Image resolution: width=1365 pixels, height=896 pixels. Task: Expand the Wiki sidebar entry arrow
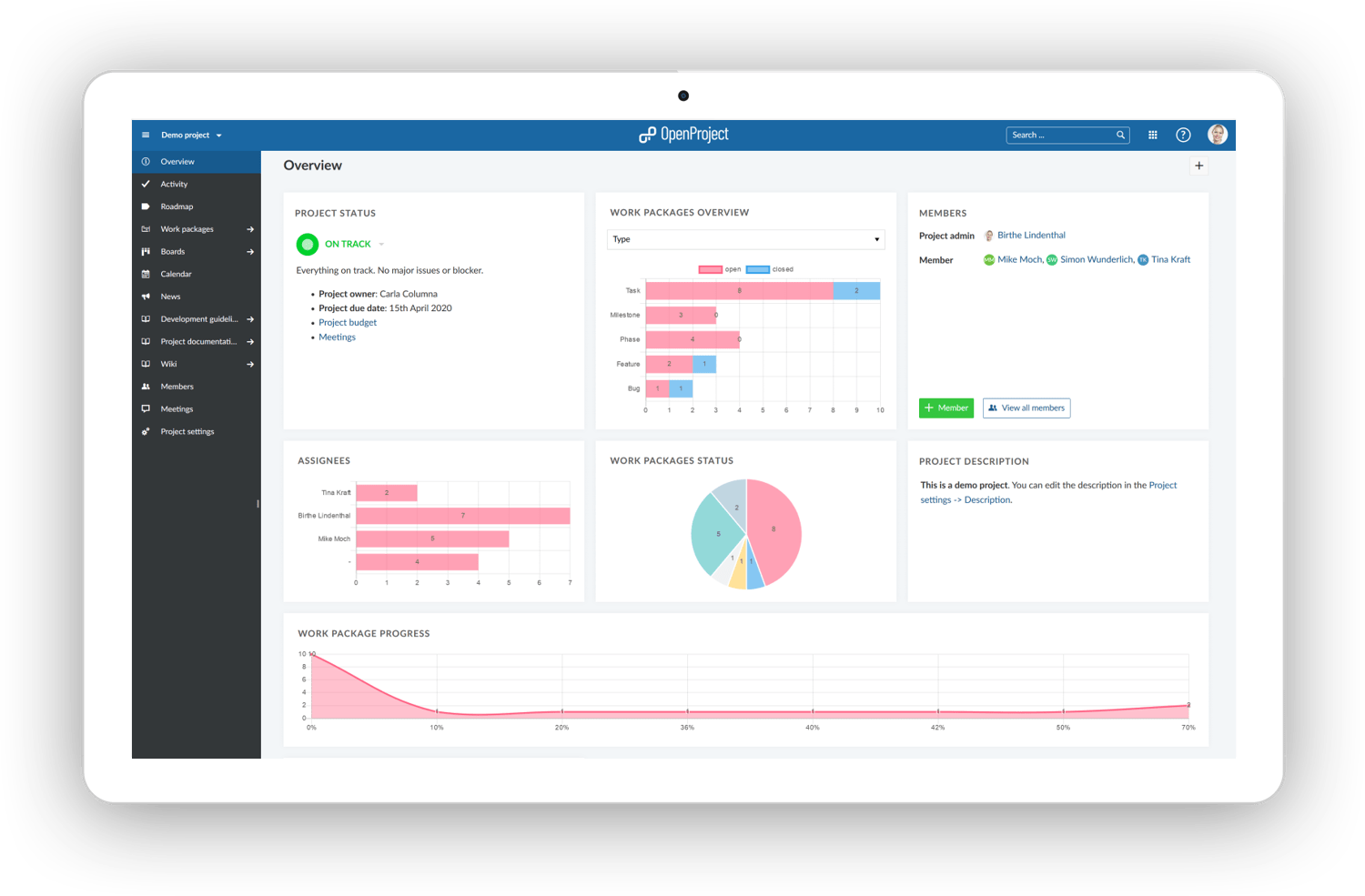click(x=249, y=363)
